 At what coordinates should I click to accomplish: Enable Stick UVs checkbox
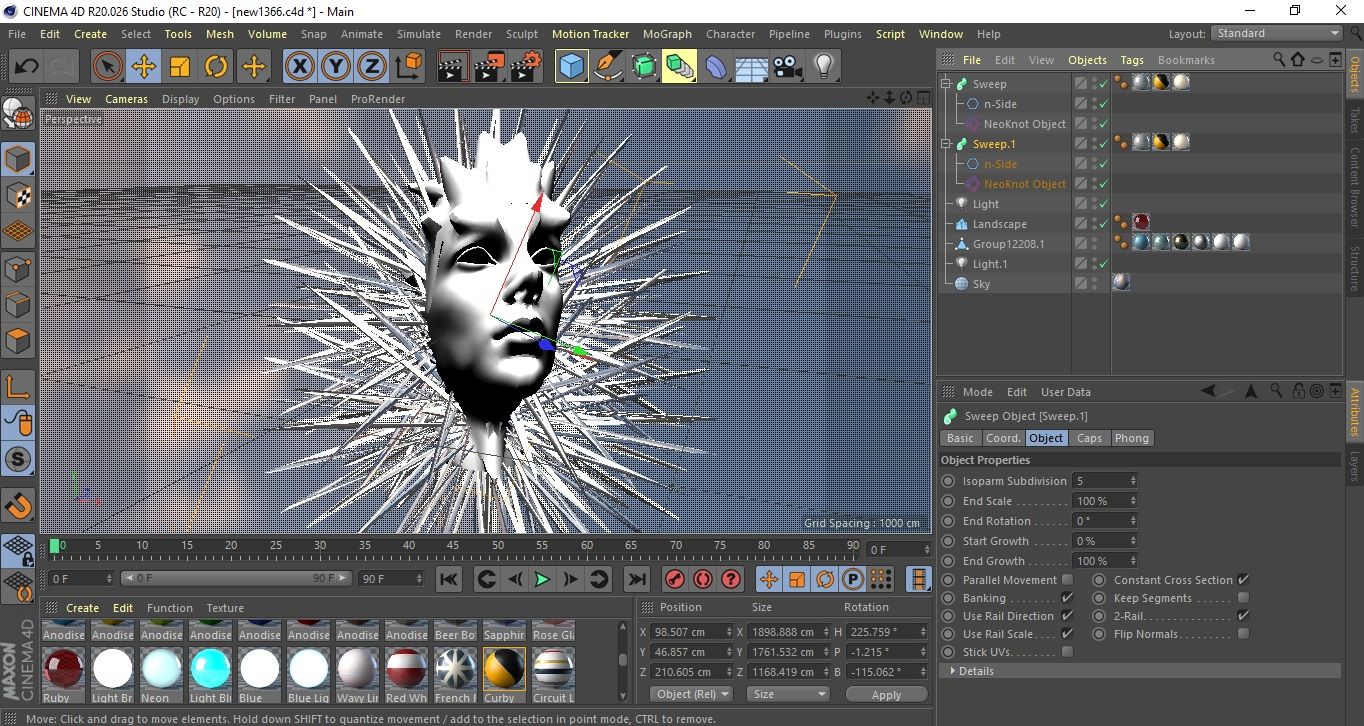[1067, 652]
